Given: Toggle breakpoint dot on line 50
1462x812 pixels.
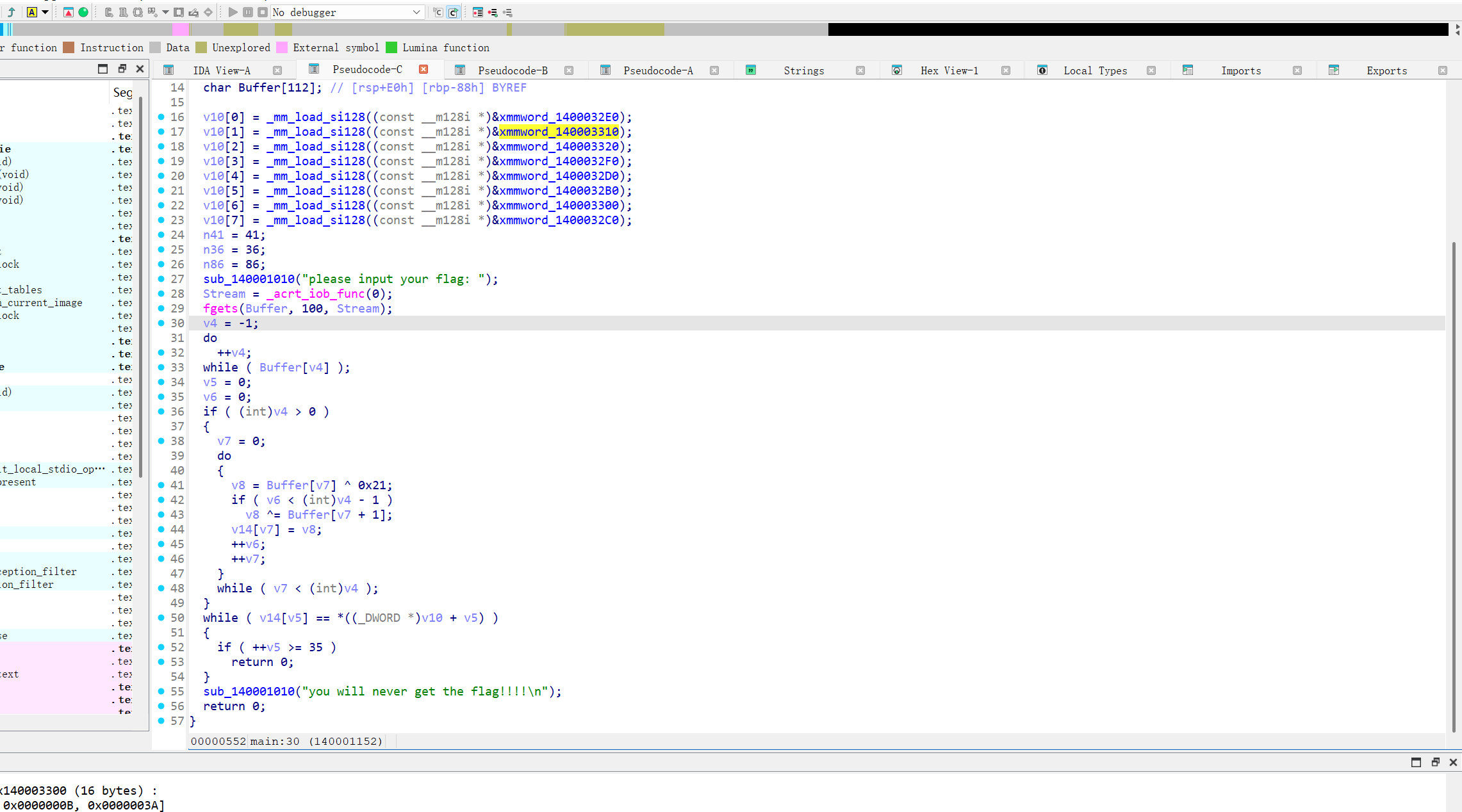Looking at the screenshot, I should coord(161,618).
